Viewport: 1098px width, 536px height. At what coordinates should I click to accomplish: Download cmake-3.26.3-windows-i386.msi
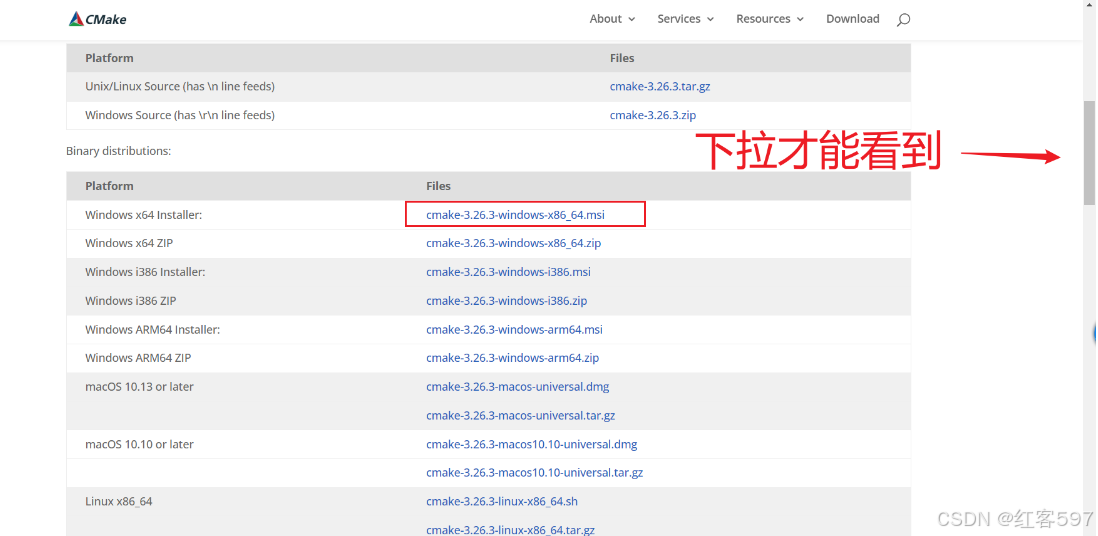pos(508,272)
